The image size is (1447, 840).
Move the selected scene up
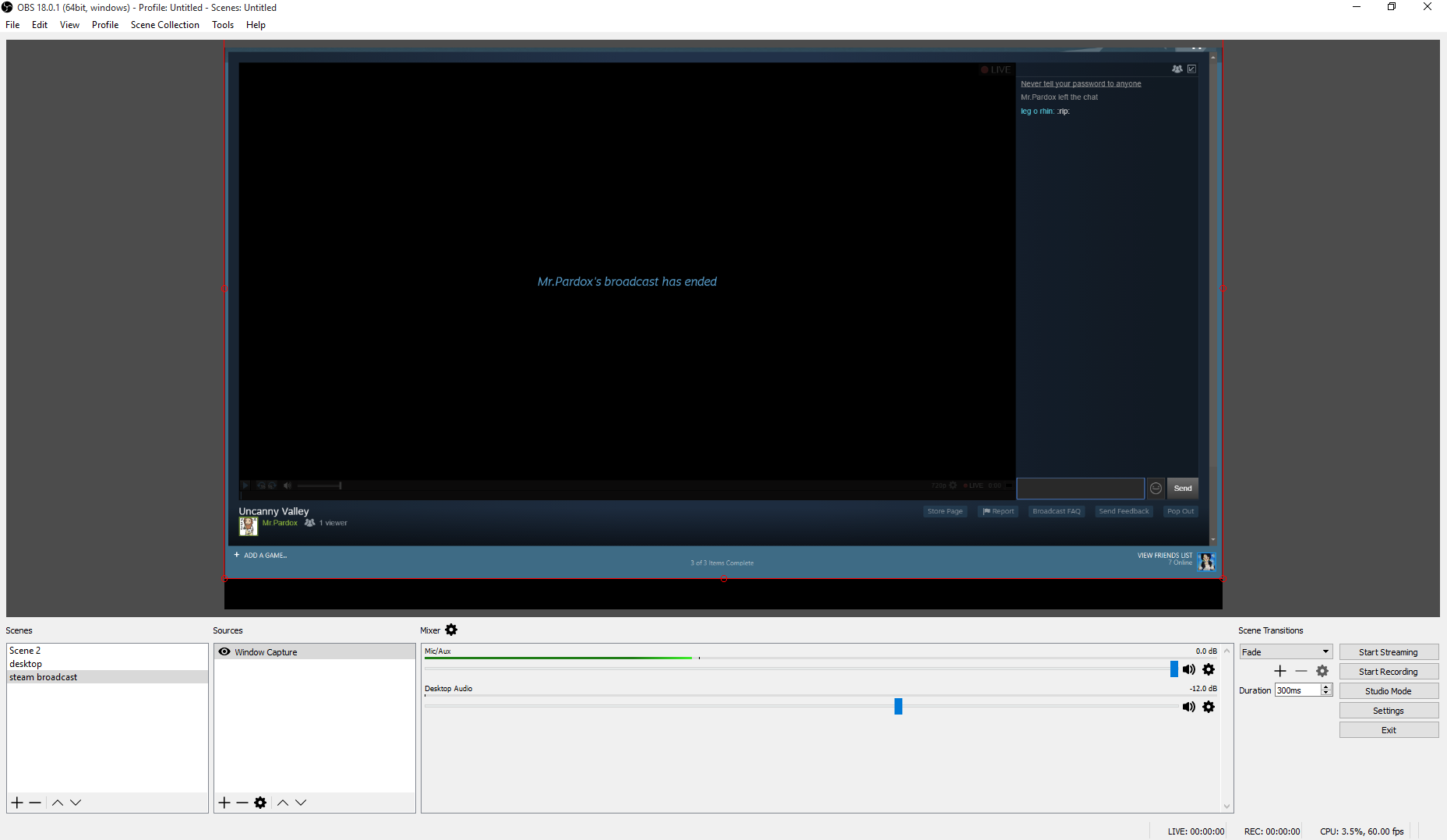click(x=58, y=803)
